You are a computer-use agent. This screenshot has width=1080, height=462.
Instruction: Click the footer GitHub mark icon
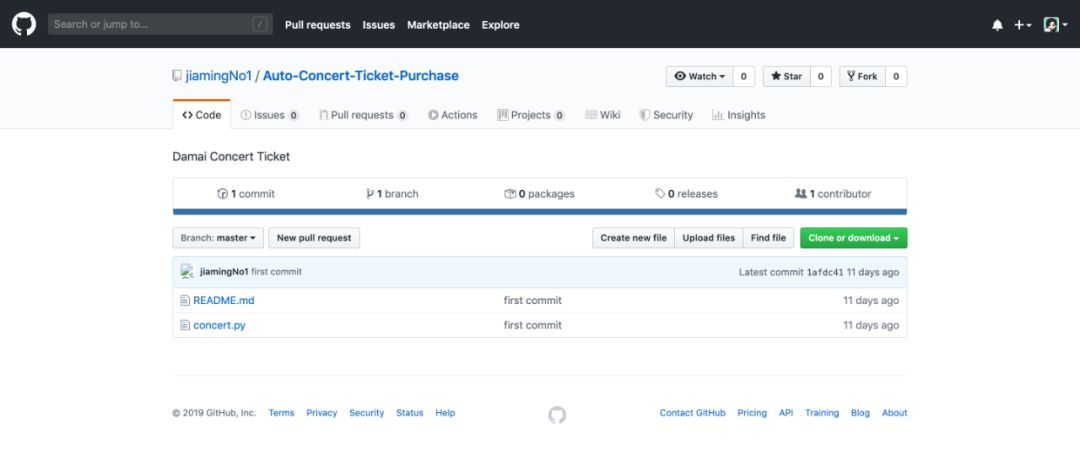click(557, 414)
